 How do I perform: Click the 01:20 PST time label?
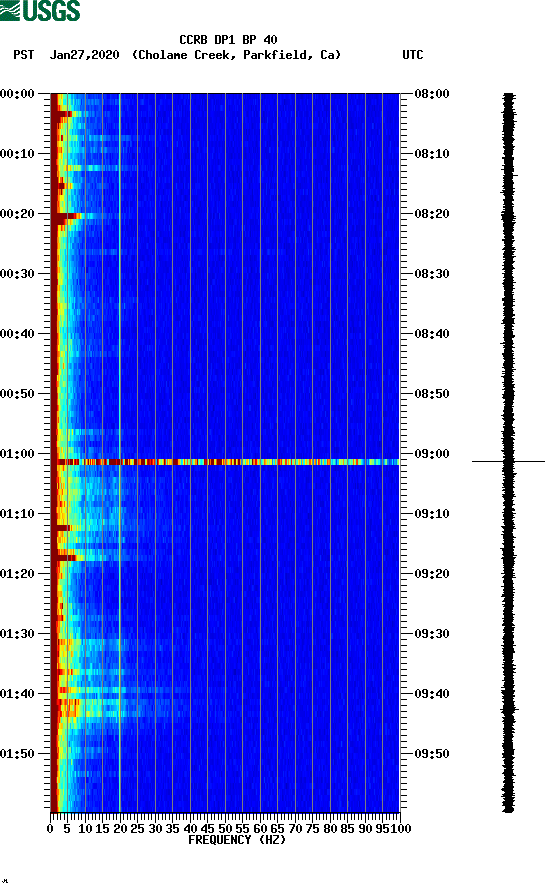(x=18, y=574)
